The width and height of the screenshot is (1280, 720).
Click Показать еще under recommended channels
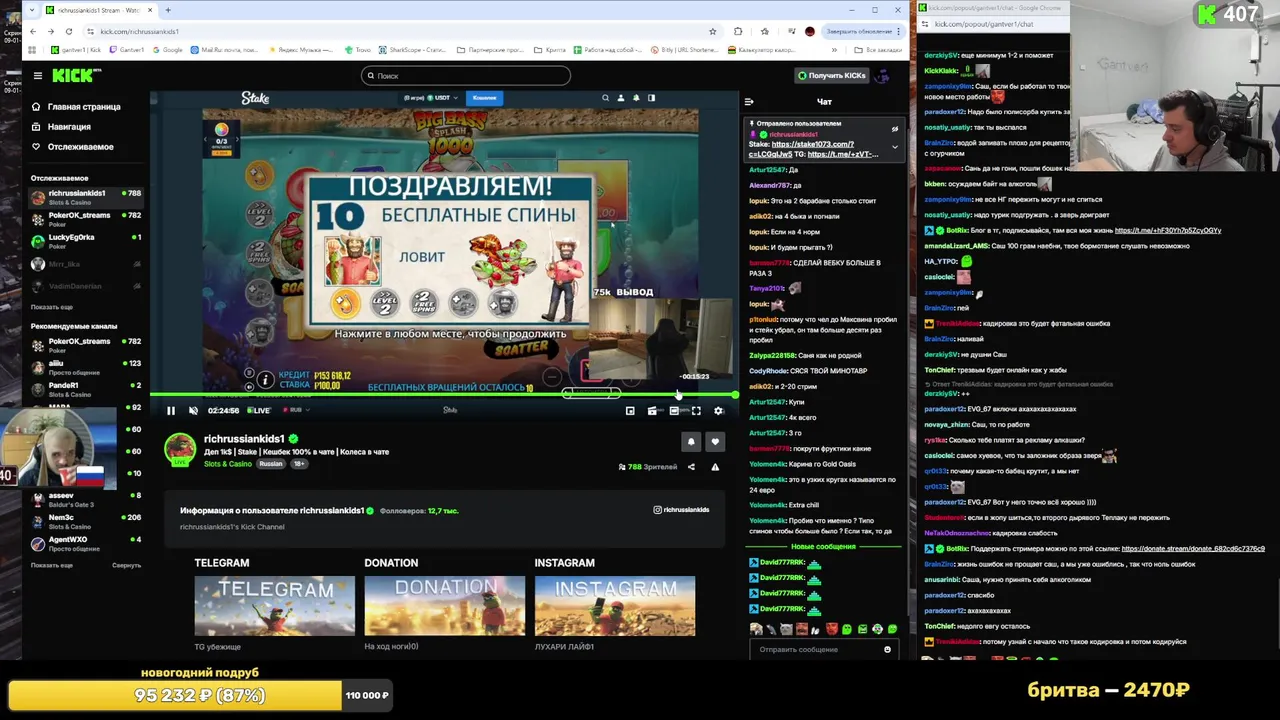click(52, 565)
